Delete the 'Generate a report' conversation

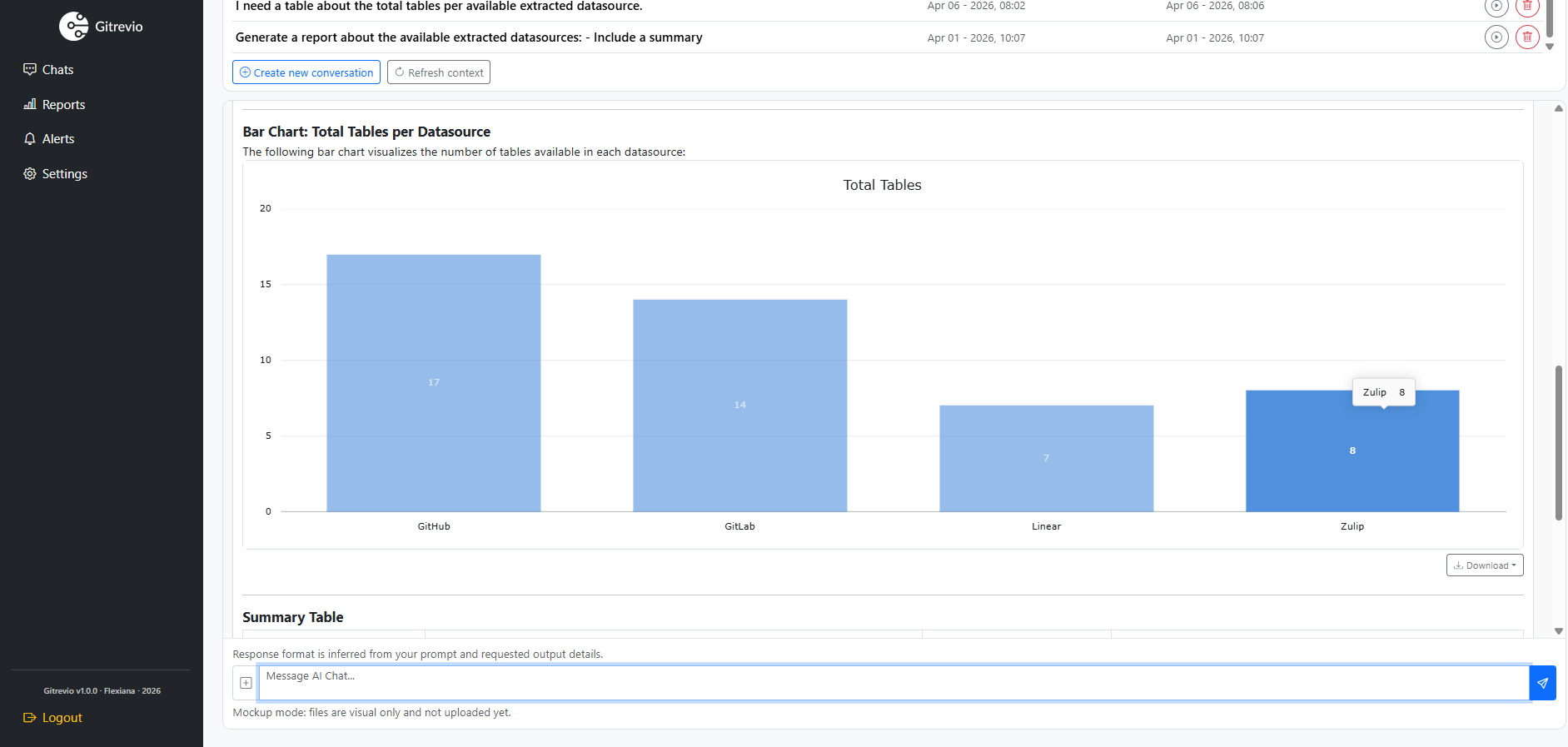pyautogui.click(x=1527, y=37)
